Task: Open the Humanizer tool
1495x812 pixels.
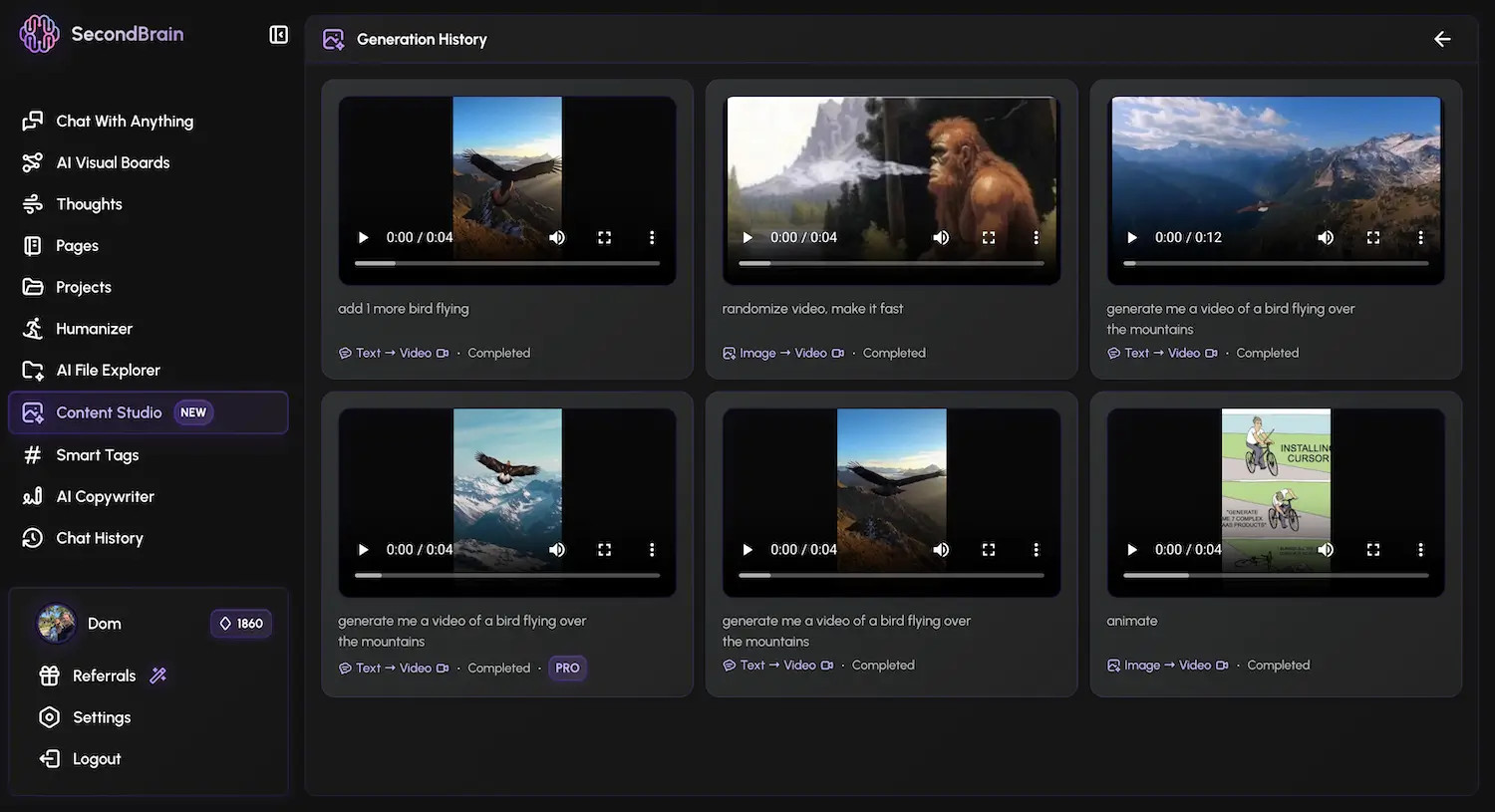Action: click(94, 329)
